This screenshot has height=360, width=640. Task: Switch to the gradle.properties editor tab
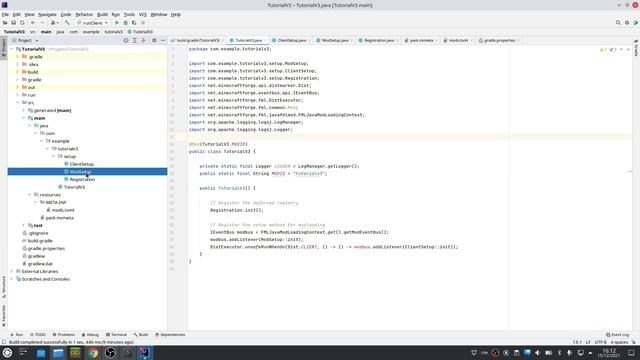pos(499,40)
